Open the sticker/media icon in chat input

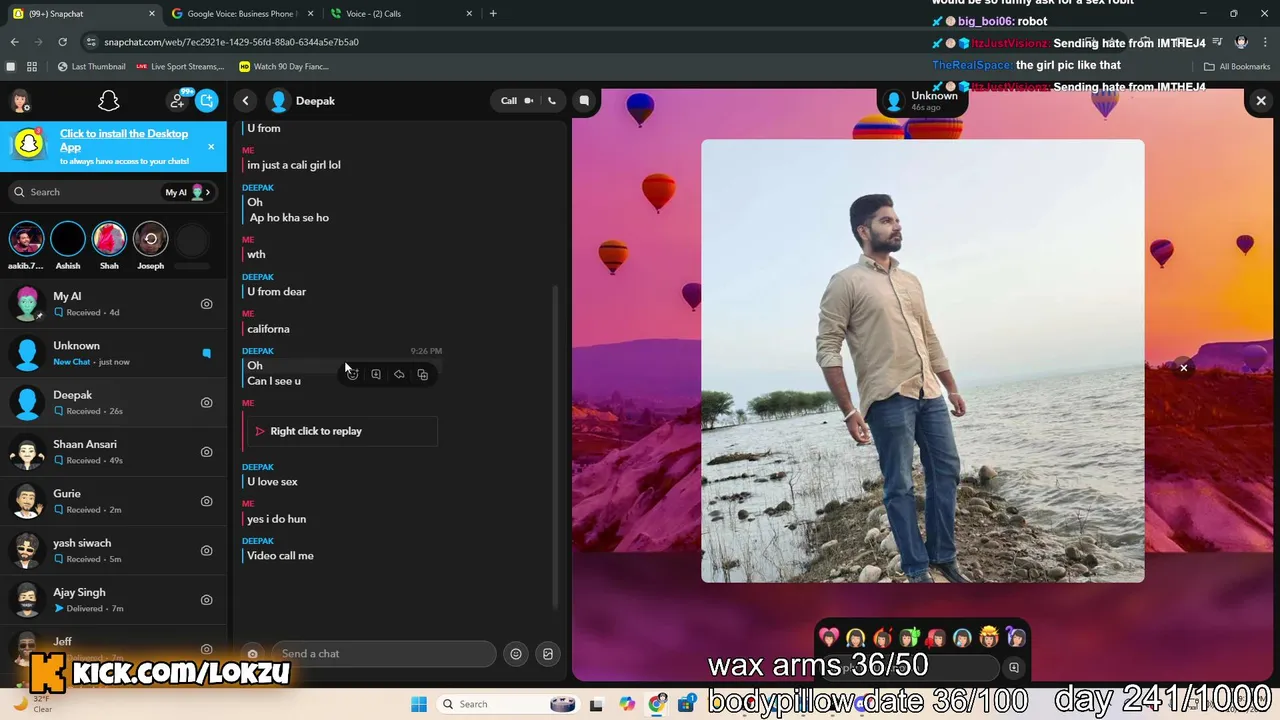[x=548, y=654]
